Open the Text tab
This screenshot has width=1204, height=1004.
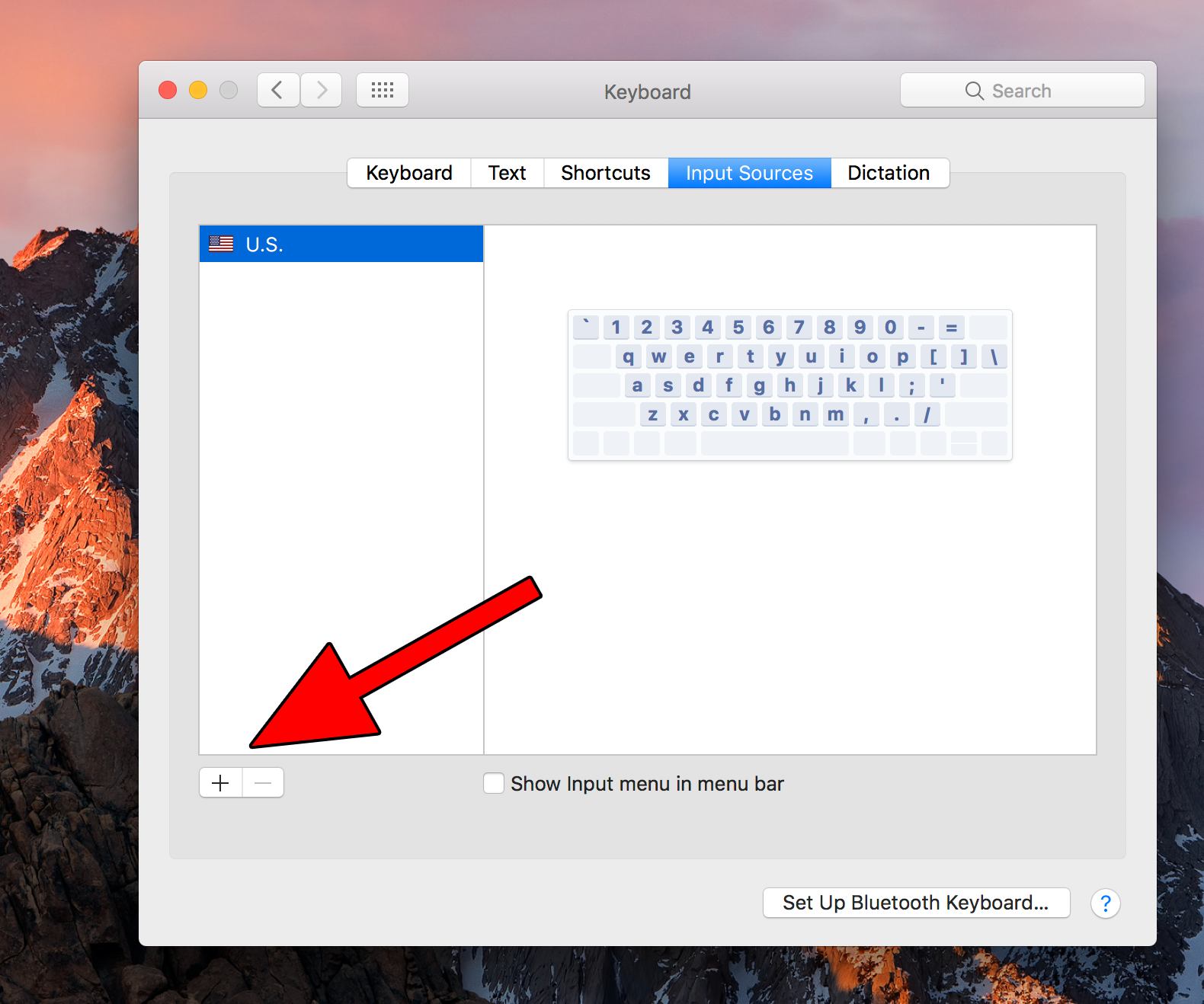coord(507,173)
